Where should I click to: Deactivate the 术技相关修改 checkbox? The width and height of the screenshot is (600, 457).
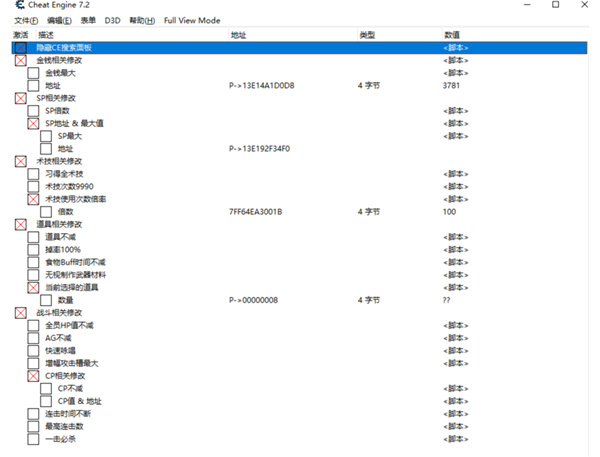(21, 161)
